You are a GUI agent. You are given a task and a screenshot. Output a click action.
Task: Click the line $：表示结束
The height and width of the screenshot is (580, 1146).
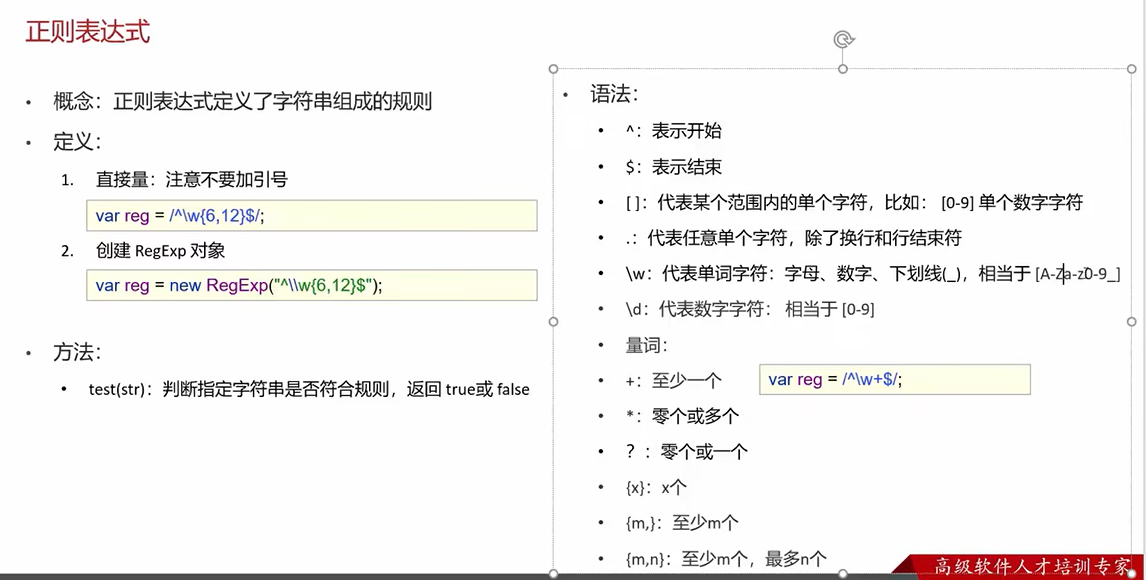pos(673,167)
